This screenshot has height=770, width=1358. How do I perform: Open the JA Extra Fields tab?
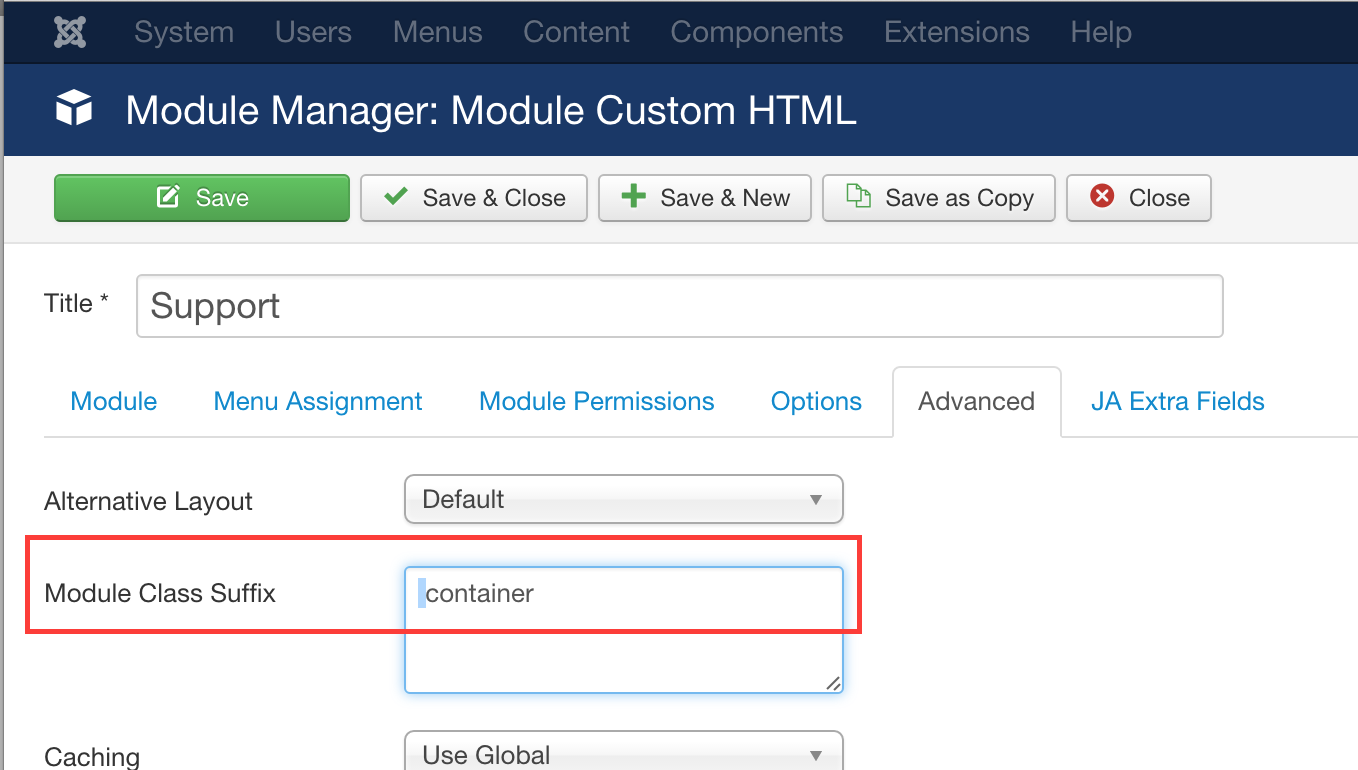(x=1177, y=402)
